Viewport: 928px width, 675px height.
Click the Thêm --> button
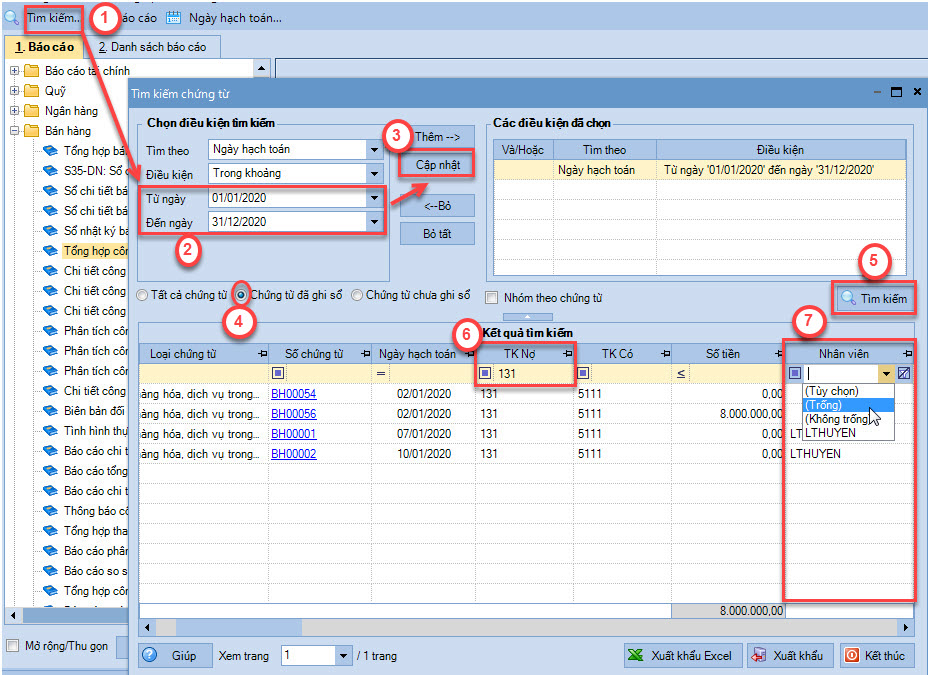coord(437,137)
